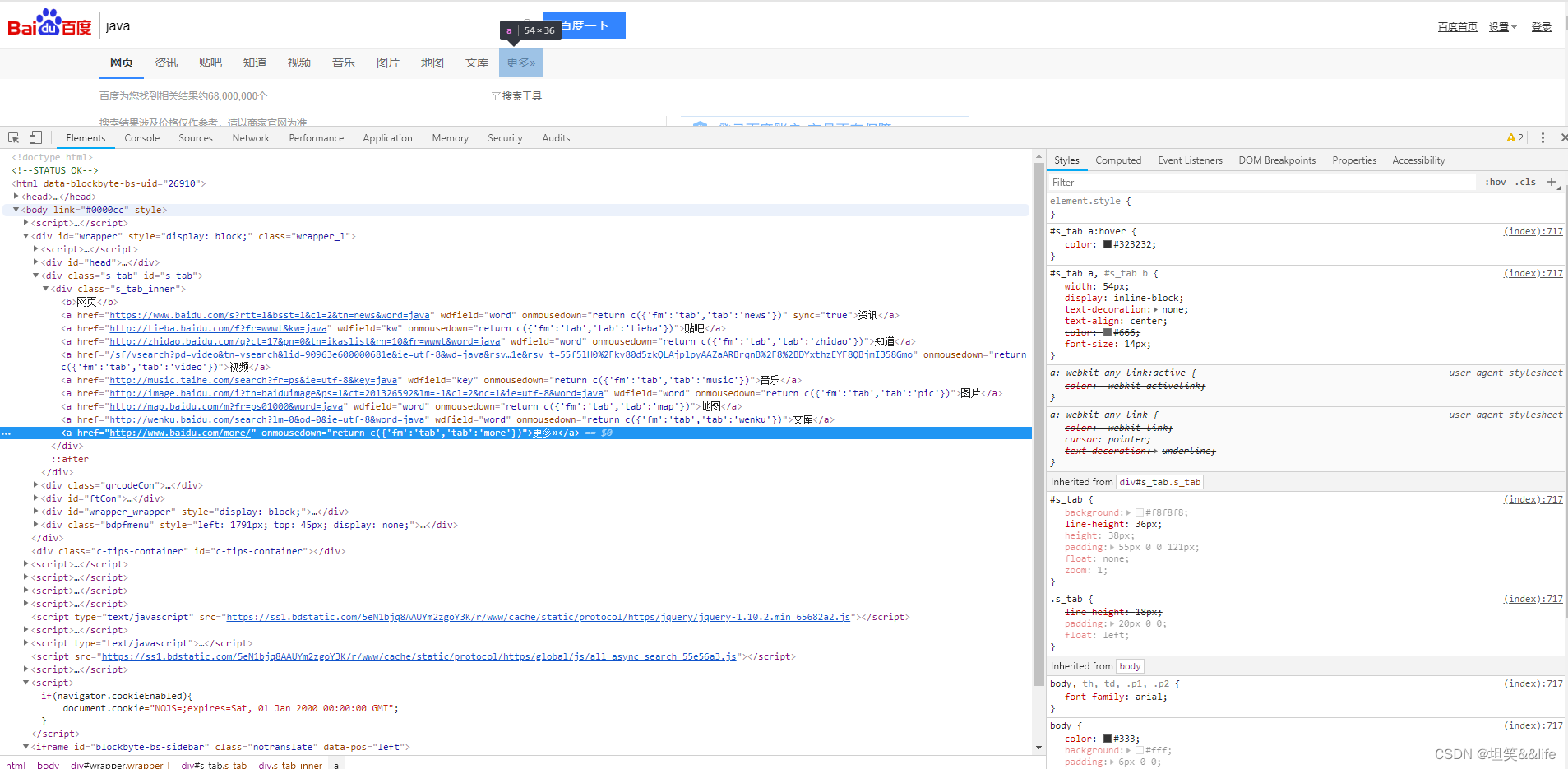Image resolution: width=1568 pixels, height=769 pixels.
Task: Click the warnings count indicator
Action: coord(1515,138)
